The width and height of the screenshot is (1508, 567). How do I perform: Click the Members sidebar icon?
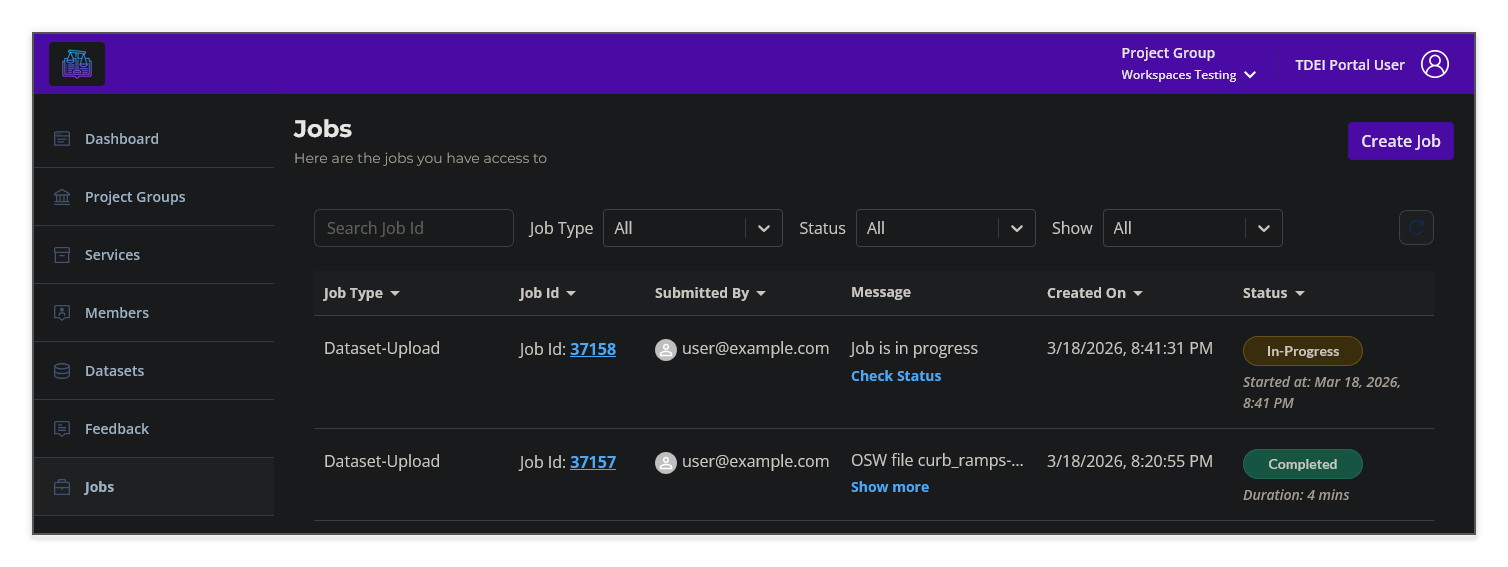(62, 313)
